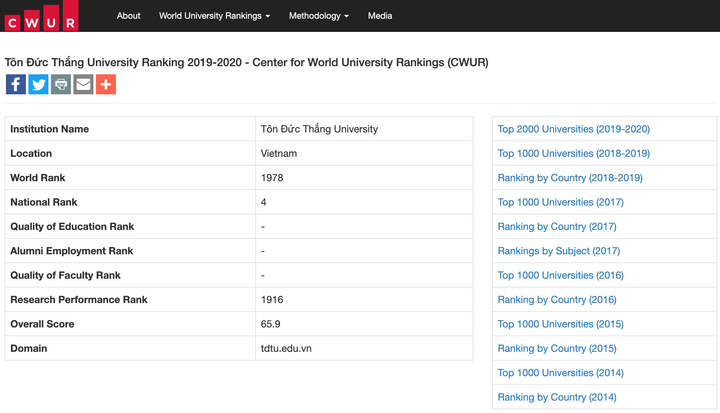Viewport: 720px width, 413px height.
Task: Share page via email icon
Action: [x=83, y=85]
